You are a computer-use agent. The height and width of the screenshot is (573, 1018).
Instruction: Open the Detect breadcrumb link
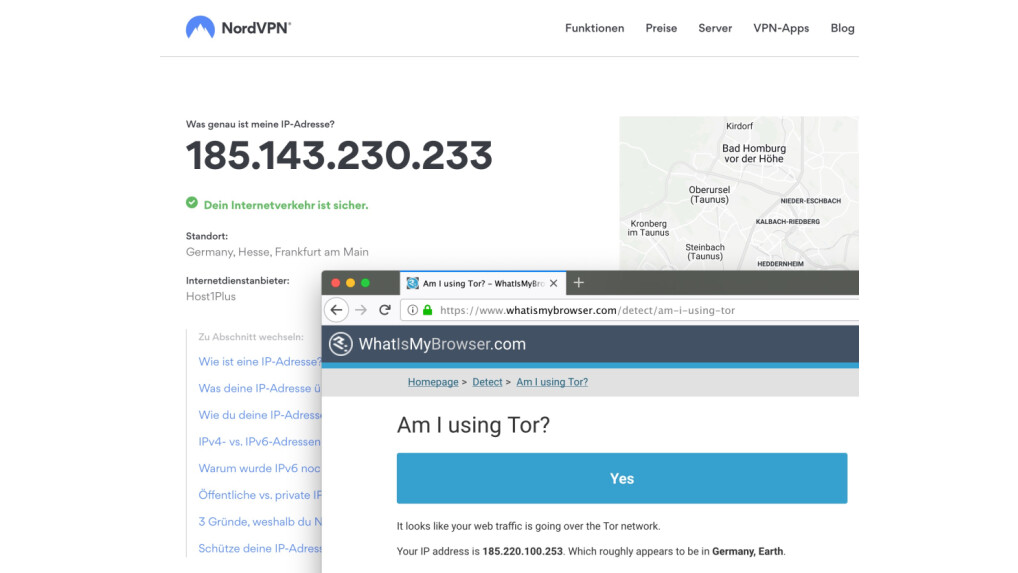(x=487, y=382)
